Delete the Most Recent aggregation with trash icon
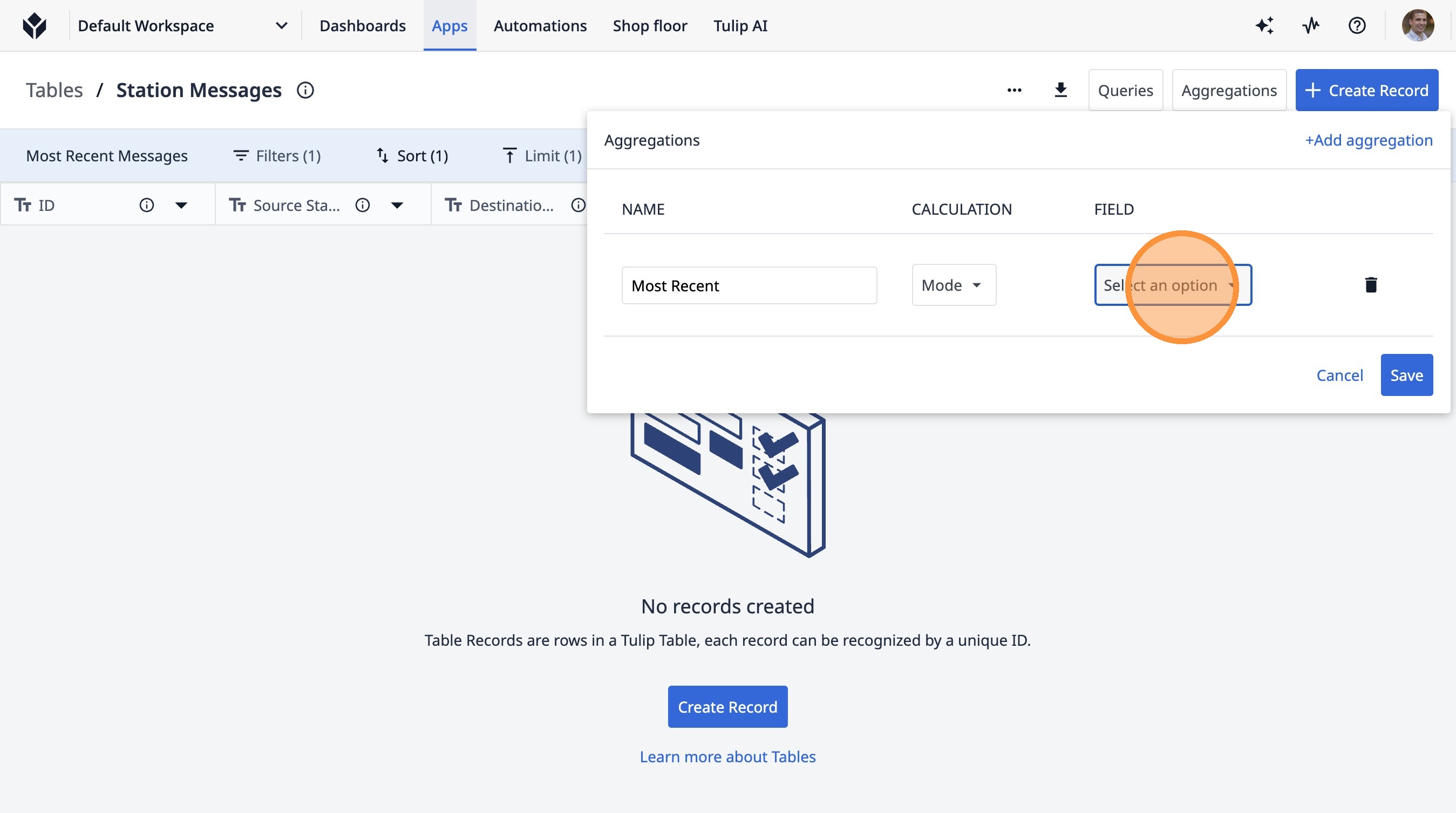The height and width of the screenshot is (813, 1456). point(1371,285)
